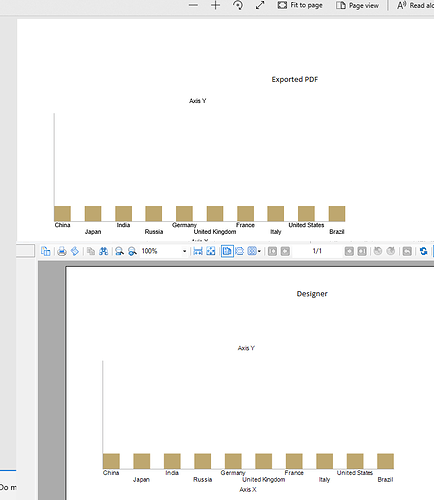Enter fullscreen with the expand arrows icon
The width and height of the screenshot is (434, 500).
(260, 5)
